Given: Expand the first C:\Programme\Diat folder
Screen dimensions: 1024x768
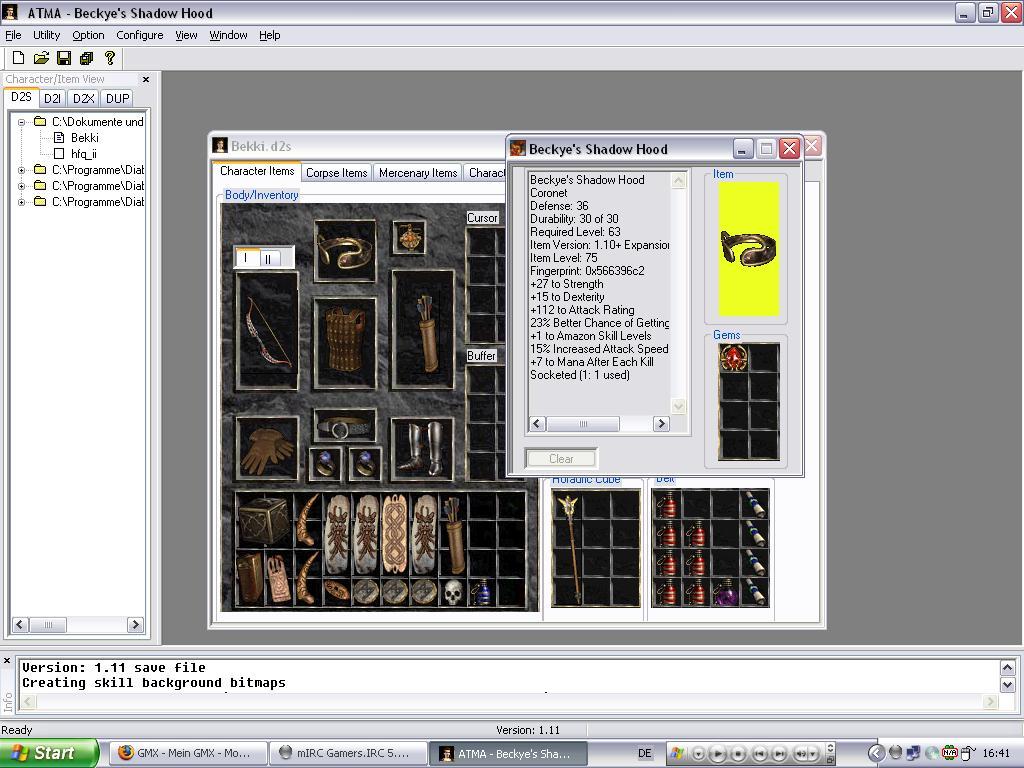Looking at the screenshot, I should [22, 170].
